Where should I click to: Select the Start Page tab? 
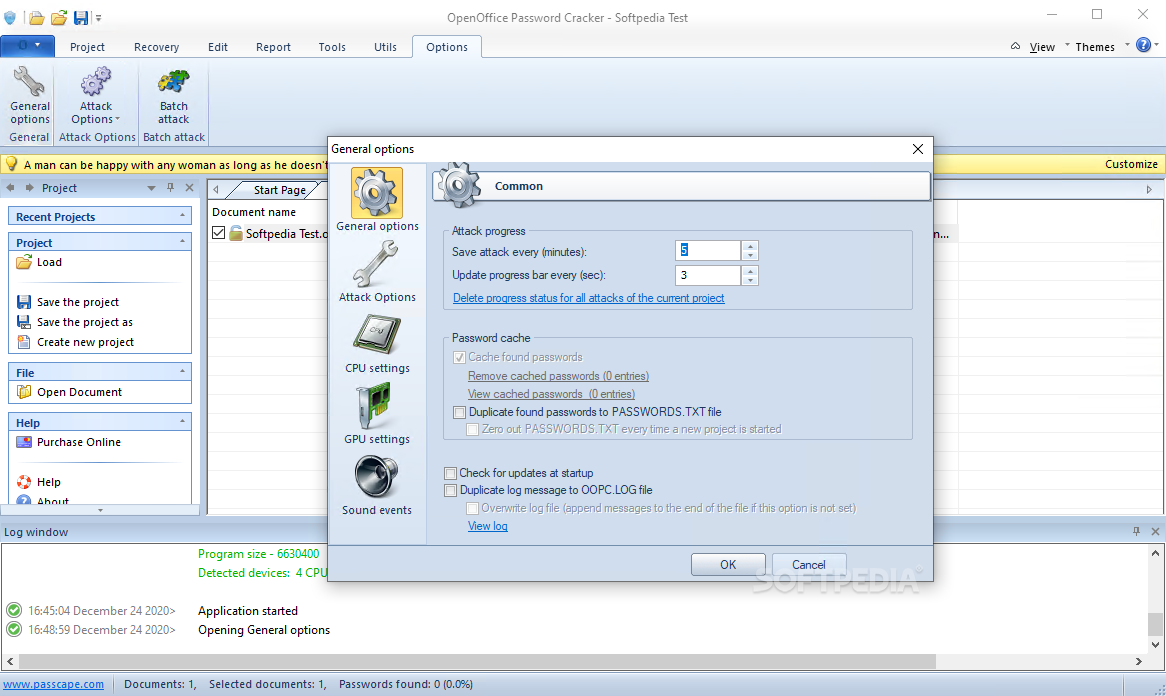[279, 190]
